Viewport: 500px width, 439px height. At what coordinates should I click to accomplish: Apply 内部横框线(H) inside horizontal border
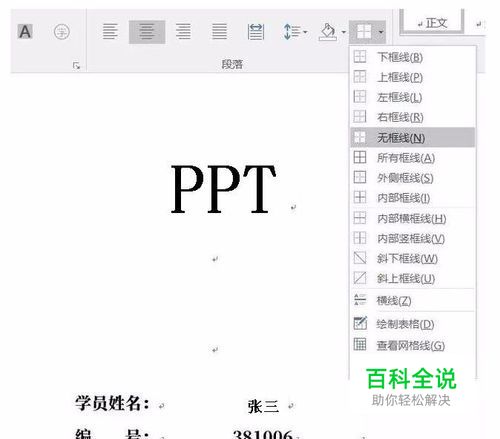[413, 218]
